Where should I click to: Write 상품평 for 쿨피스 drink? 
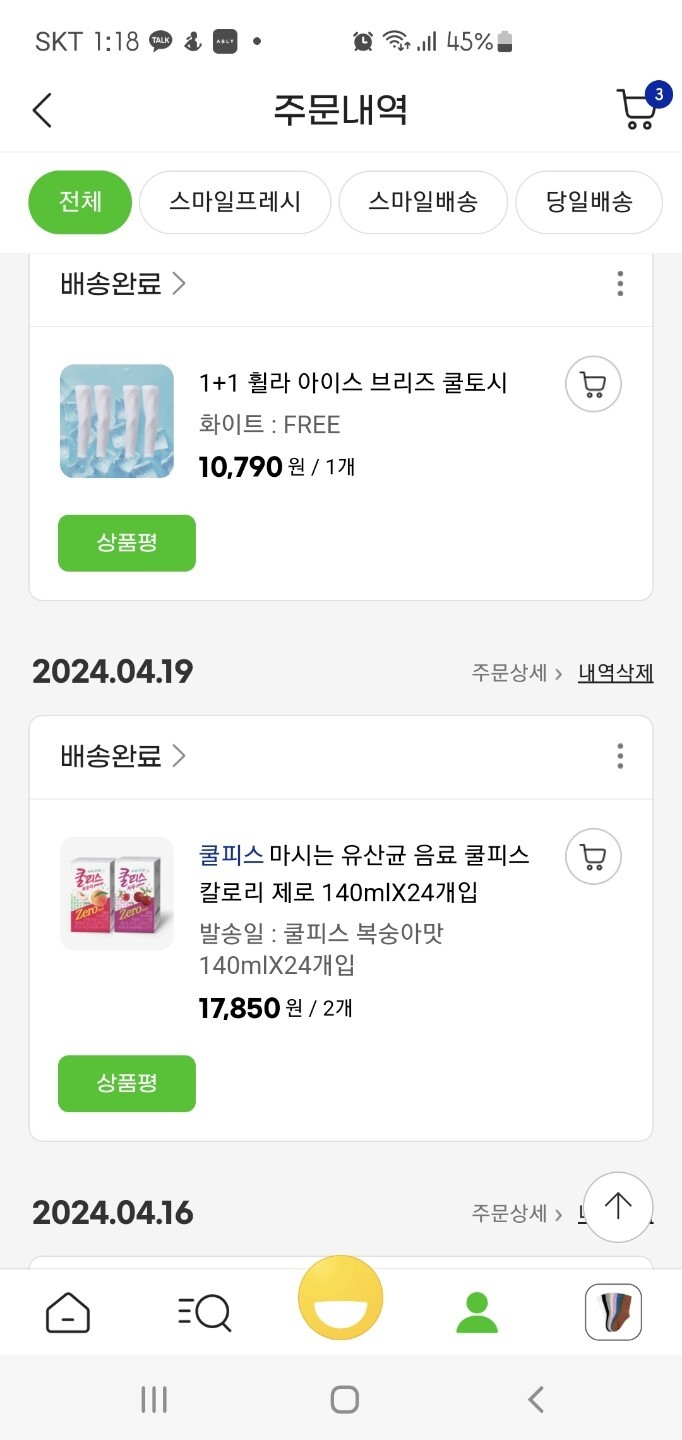point(127,1083)
